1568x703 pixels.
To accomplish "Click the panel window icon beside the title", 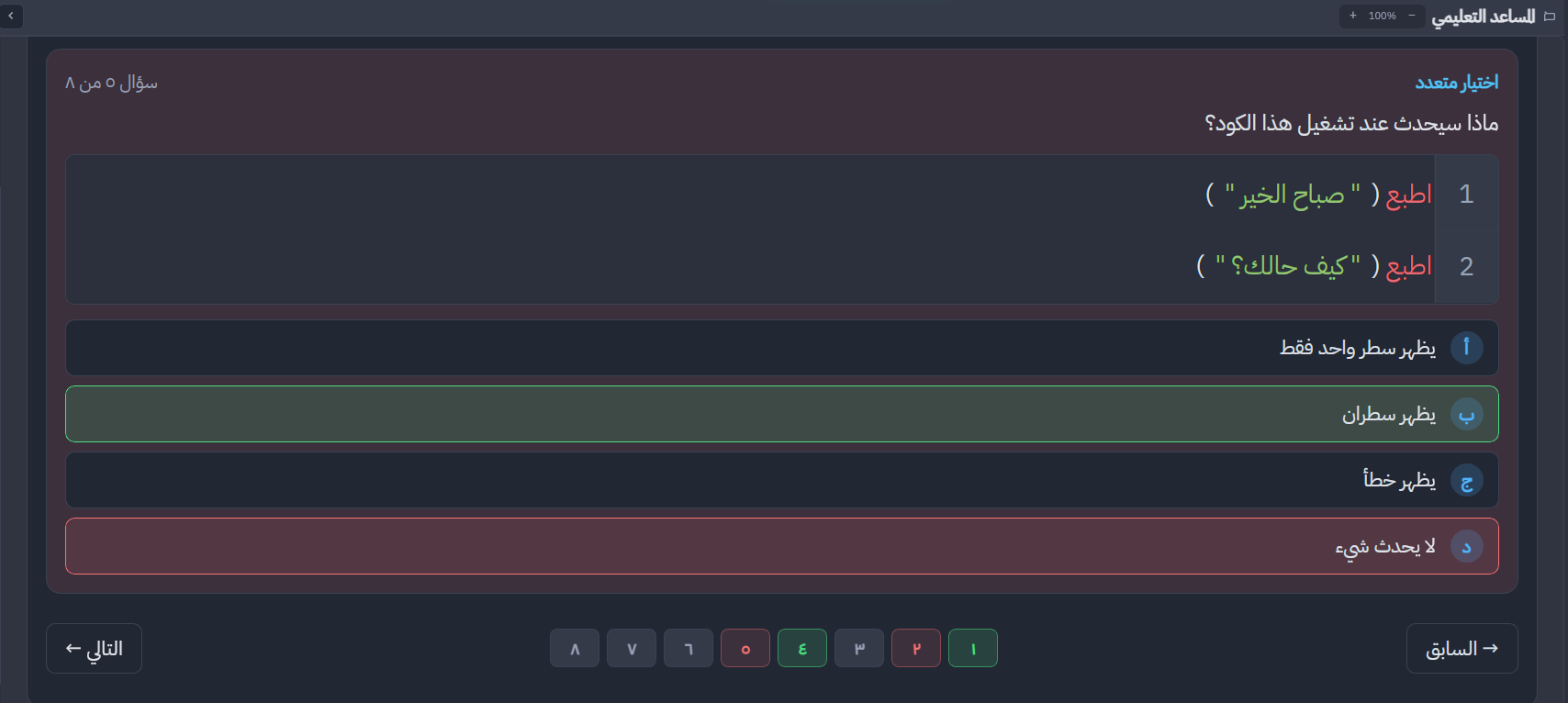I will point(1551,17).
